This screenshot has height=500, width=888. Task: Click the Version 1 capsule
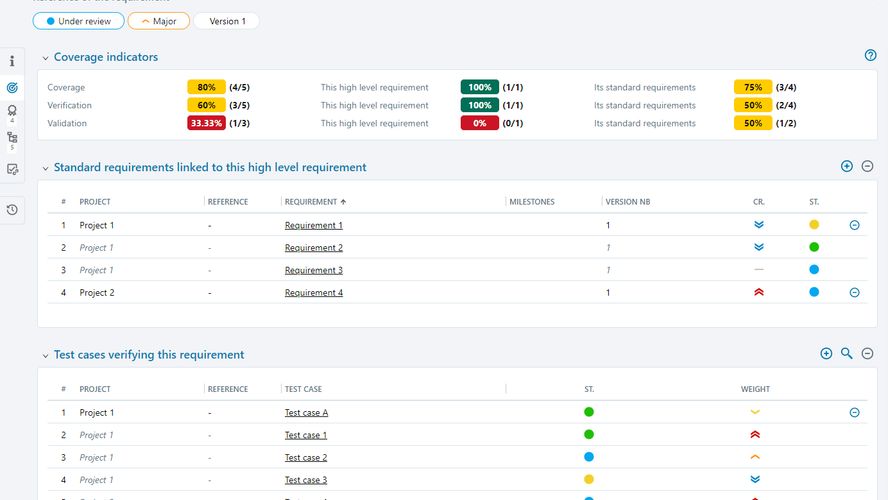pyautogui.click(x=227, y=21)
